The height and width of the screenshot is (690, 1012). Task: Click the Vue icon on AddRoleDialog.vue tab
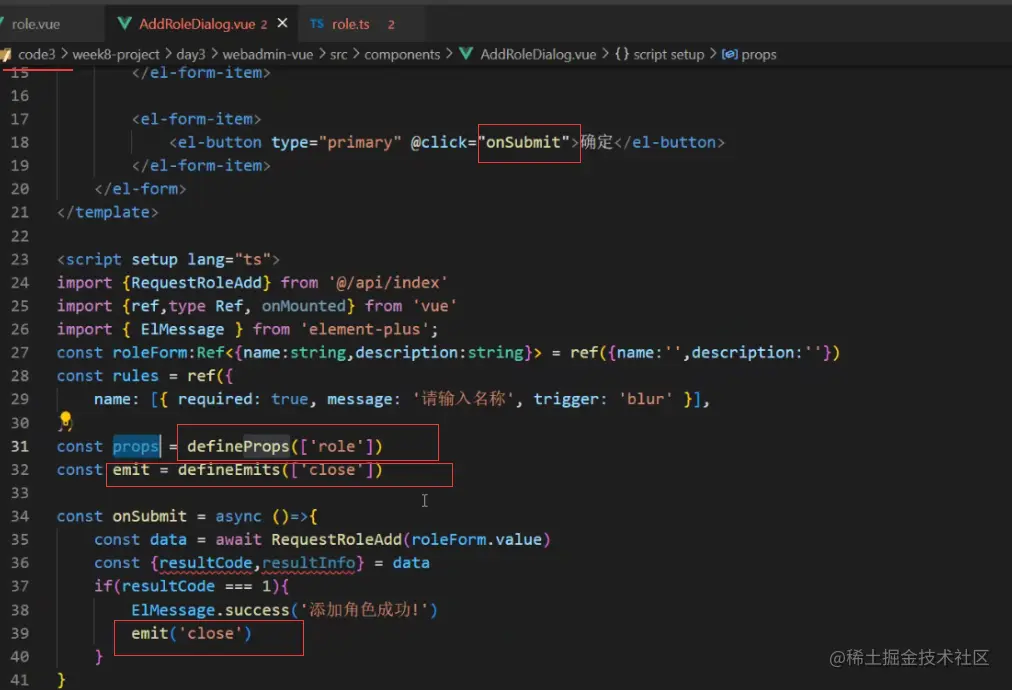point(124,24)
